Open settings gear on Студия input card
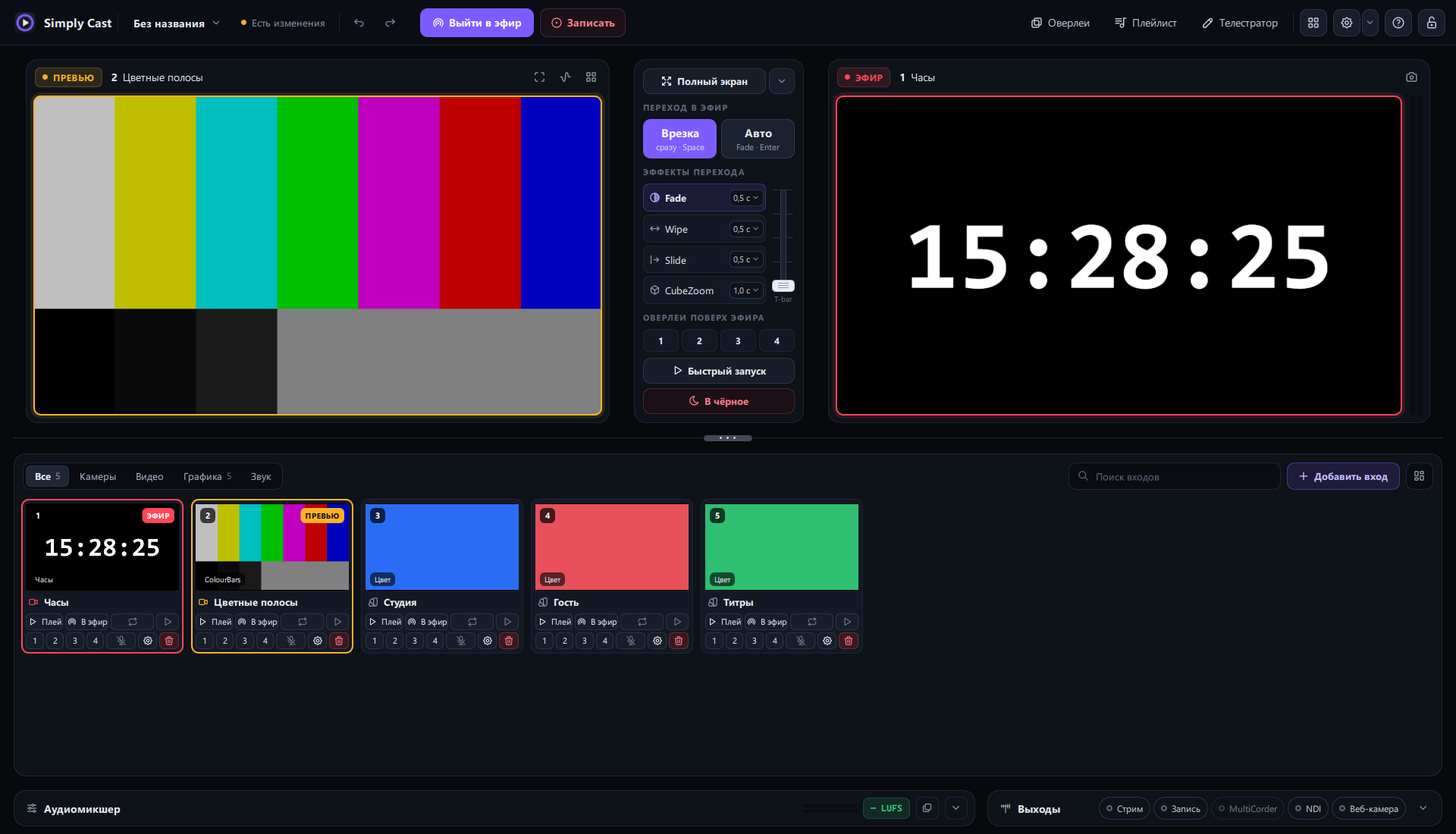1456x834 pixels. 488,641
